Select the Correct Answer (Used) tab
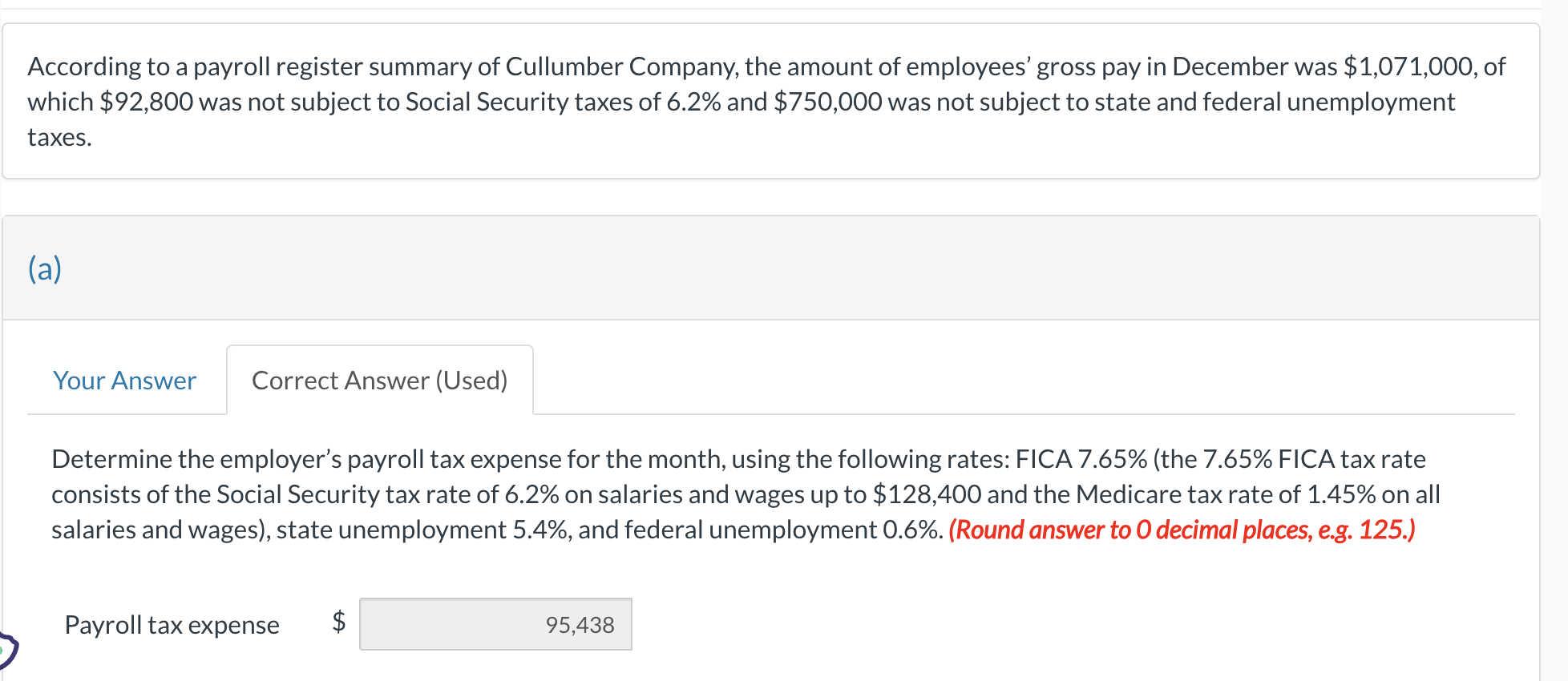1568x681 pixels. pyautogui.click(x=379, y=381)
